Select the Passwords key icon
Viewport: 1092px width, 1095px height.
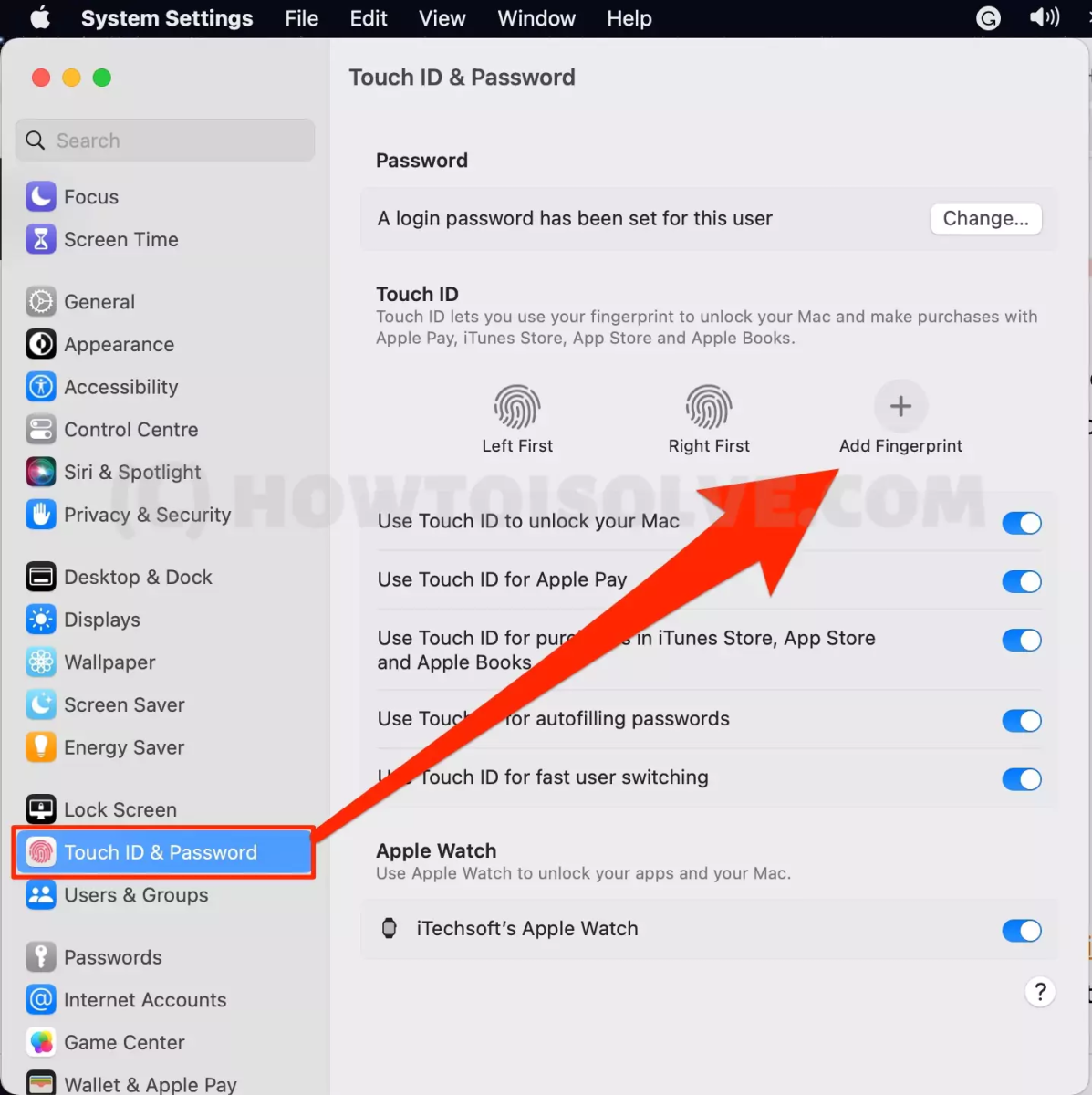coord(41,956)
